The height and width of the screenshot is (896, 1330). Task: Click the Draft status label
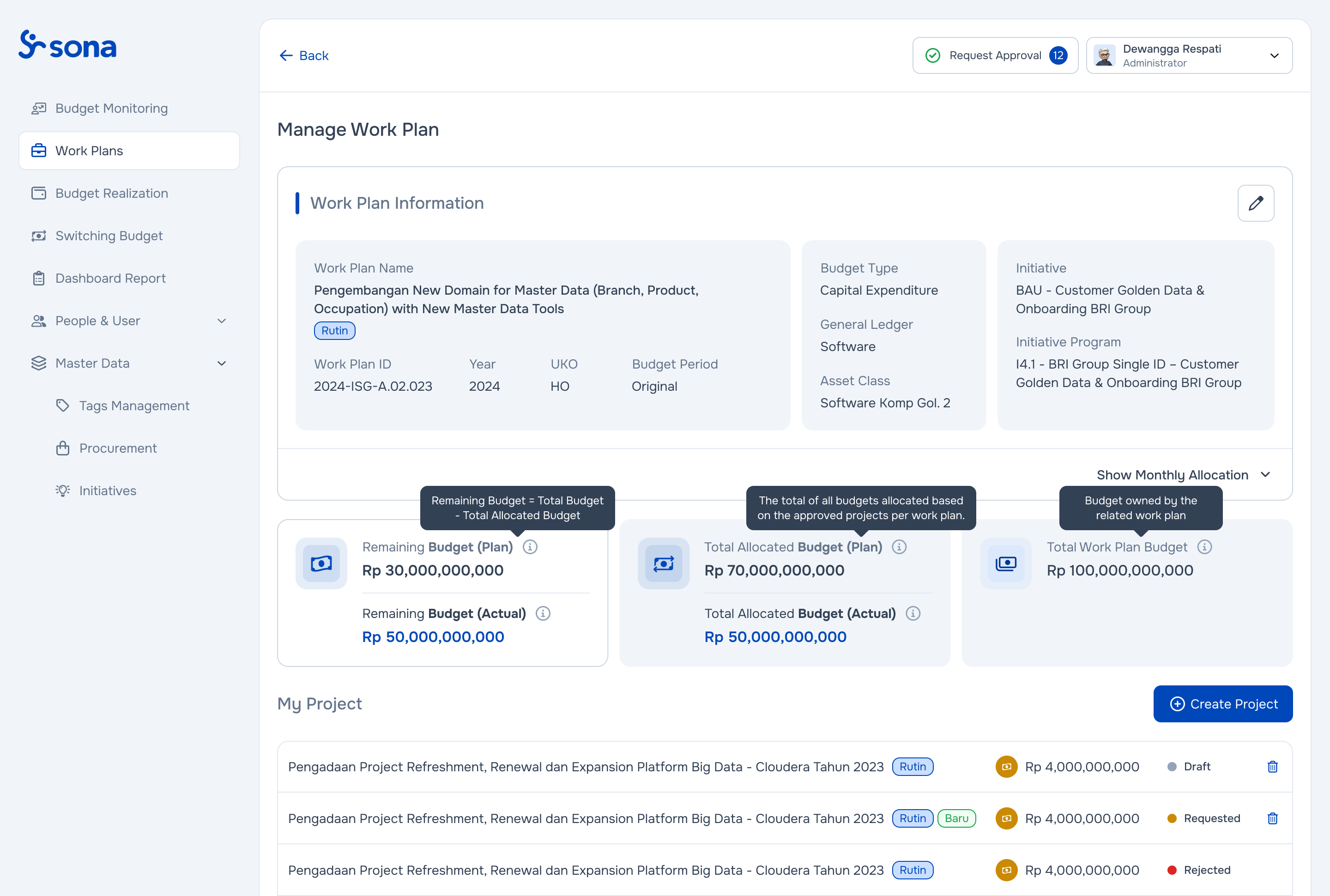point(1197,767)
